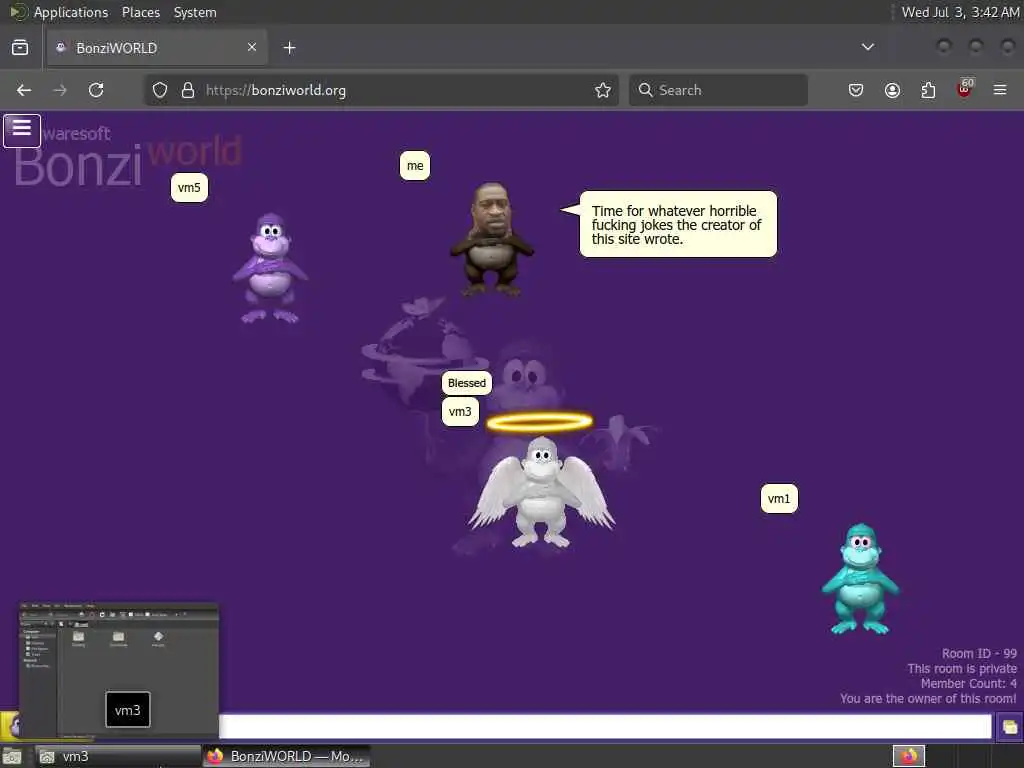
Task: Click the send message button icon
Action: (x=1010, y=727)
